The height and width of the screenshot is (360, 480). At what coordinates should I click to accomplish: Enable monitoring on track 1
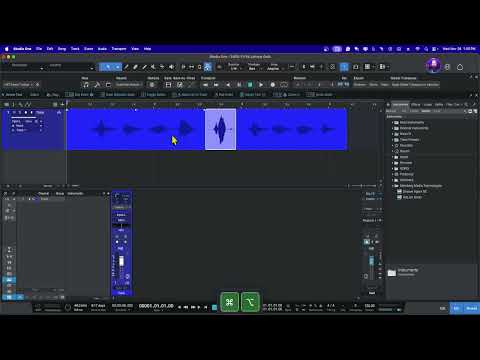click(x=31, y=113)
